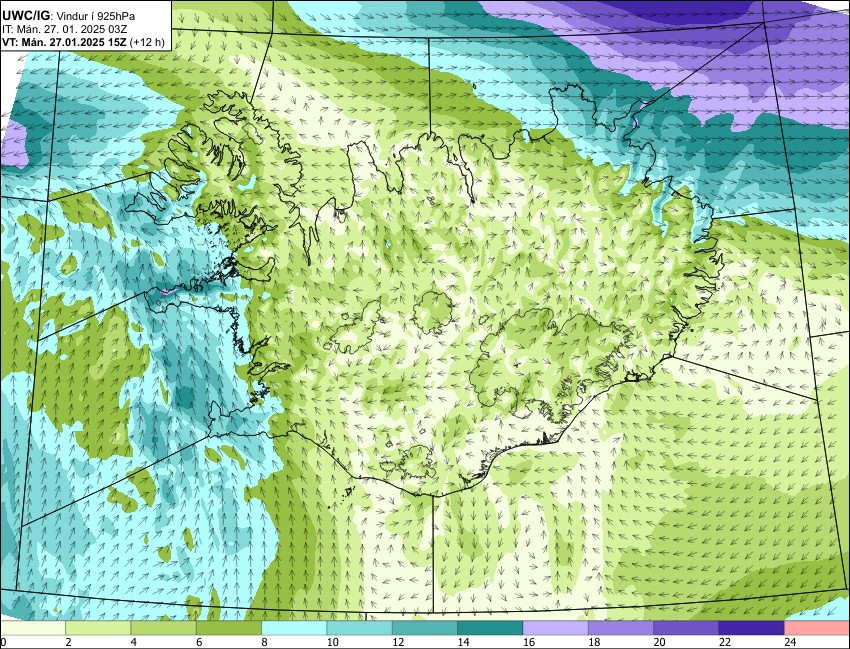Click the legend scale label '2'
Screen dimensions: 850x649
coord(68,642)
